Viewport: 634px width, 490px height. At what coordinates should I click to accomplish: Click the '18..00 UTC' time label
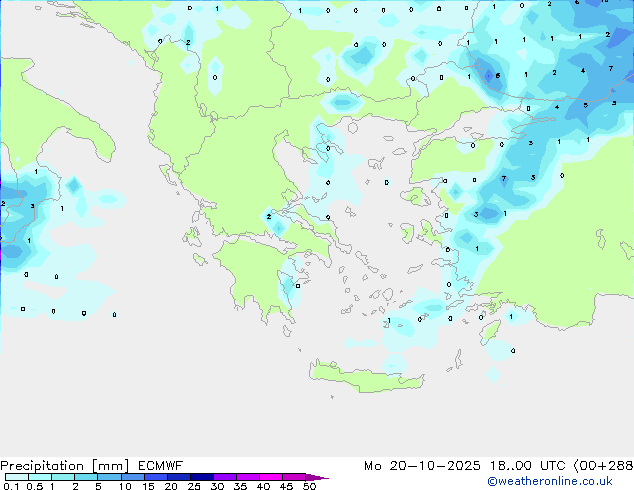(527, 466)
